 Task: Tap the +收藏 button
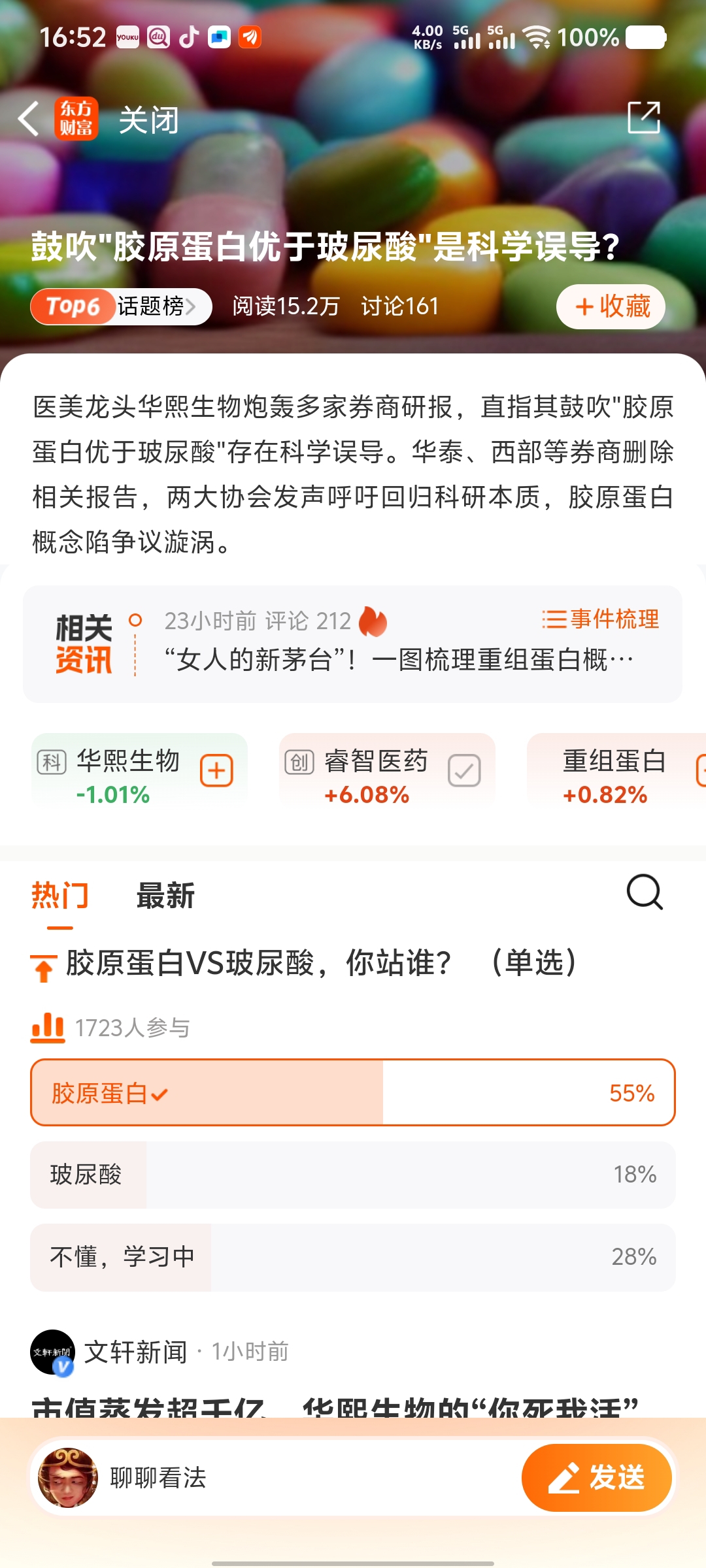pyautogui.click(x=611, y=306)
